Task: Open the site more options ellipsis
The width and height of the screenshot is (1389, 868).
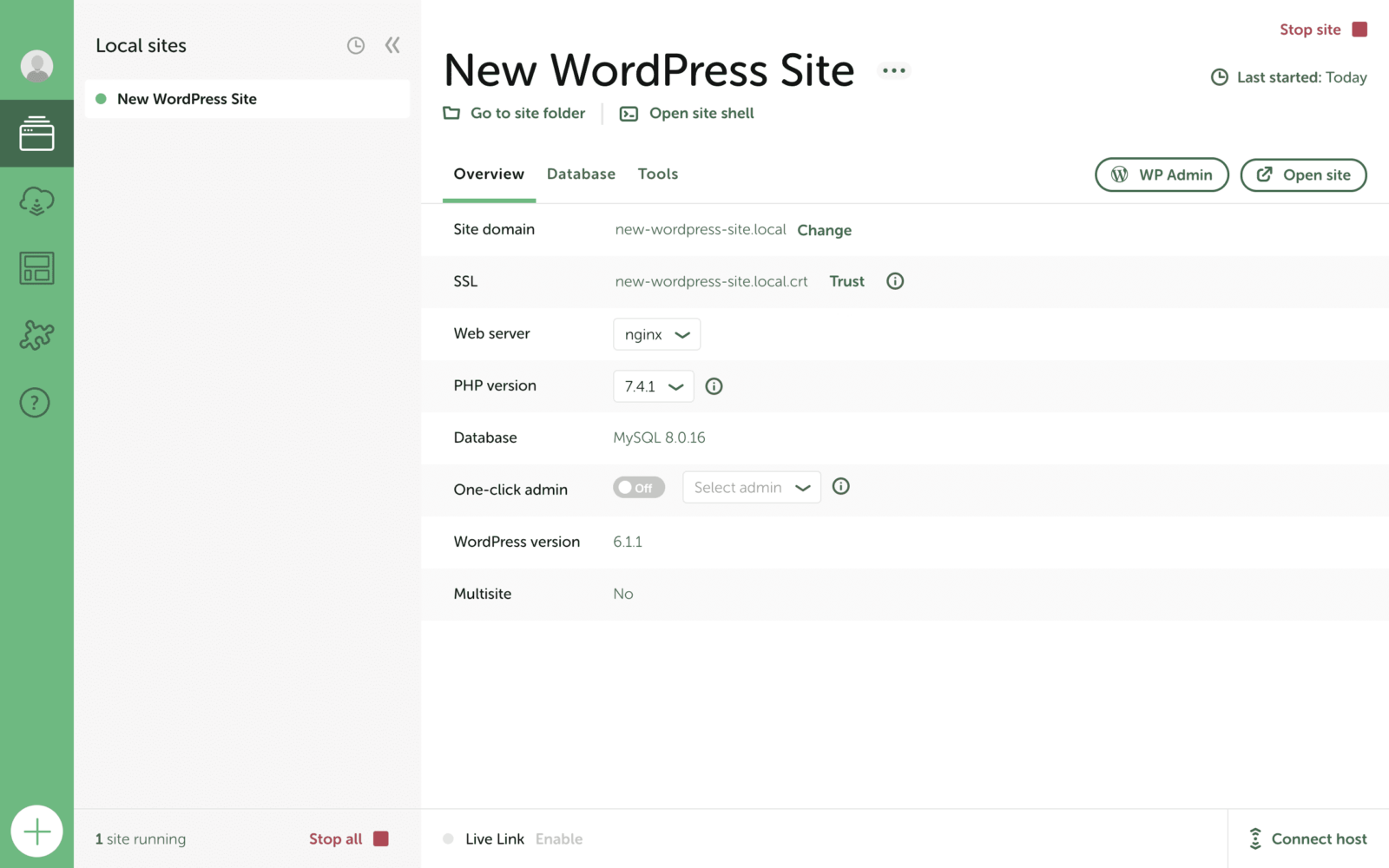Action: [894, 70]
